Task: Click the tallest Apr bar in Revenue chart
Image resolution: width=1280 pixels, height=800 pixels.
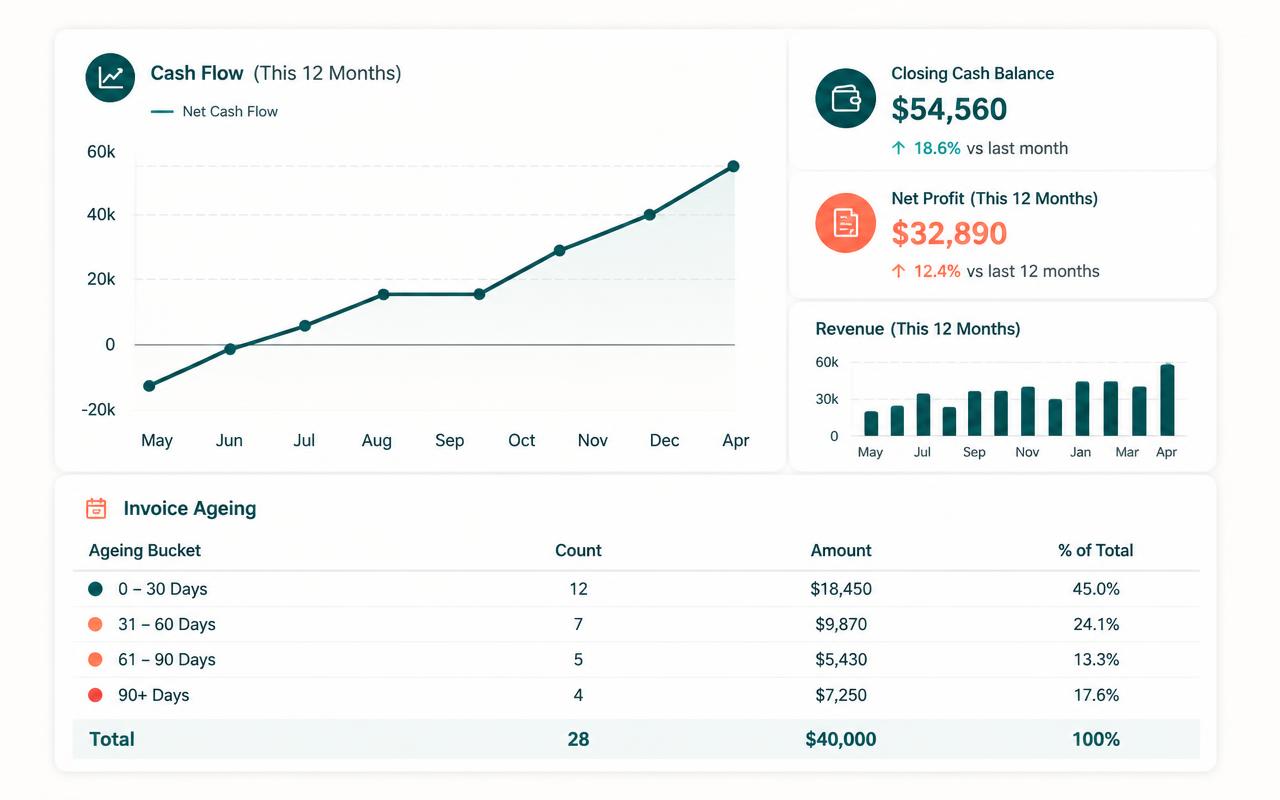Action: (x=1167, y=400)
